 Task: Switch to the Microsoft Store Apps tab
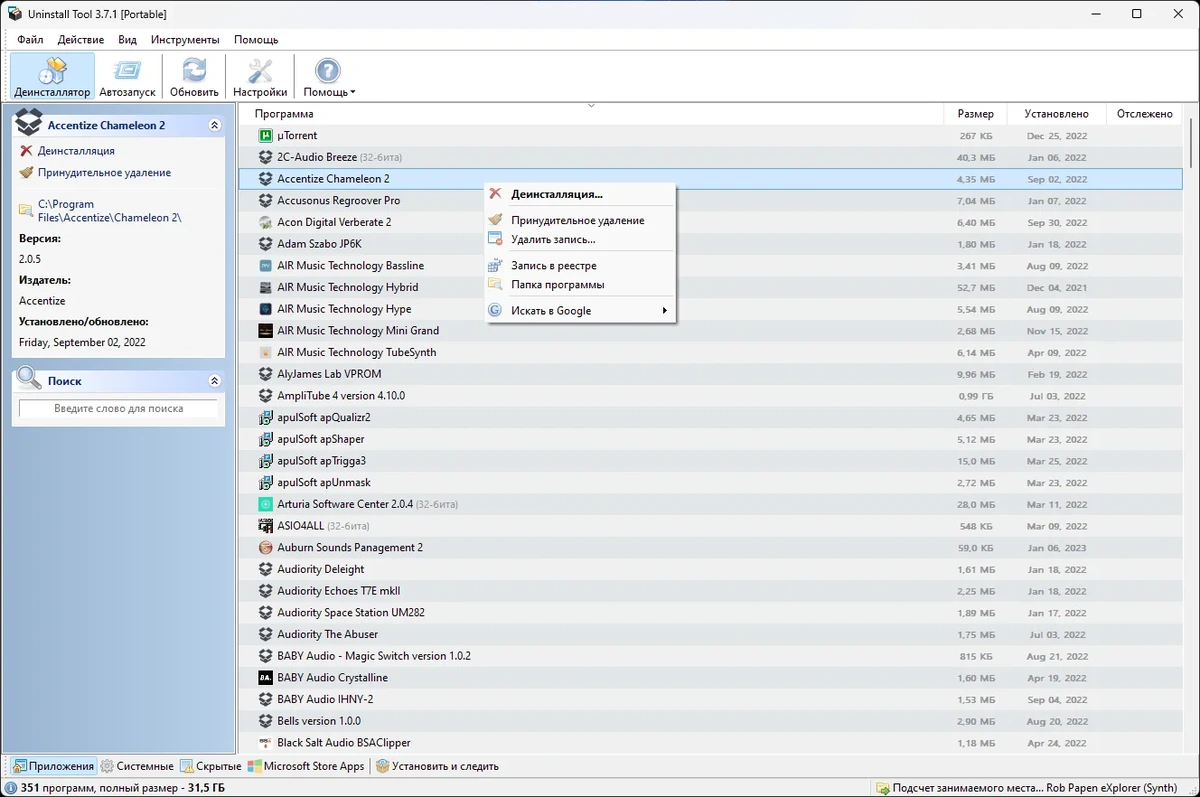(307, 767)
